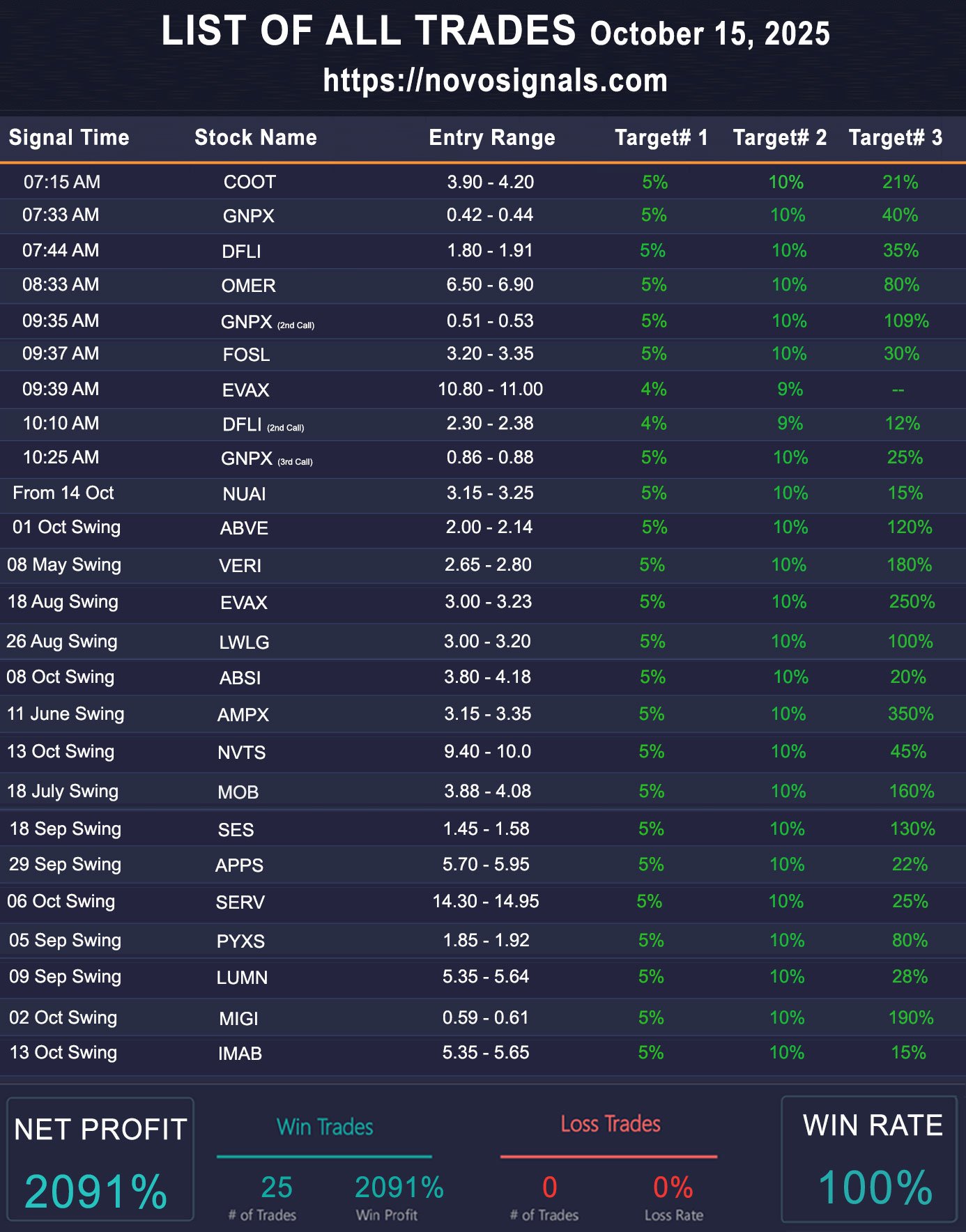
Task: Click the IMAB stock name
Action: click(240, 1053)
